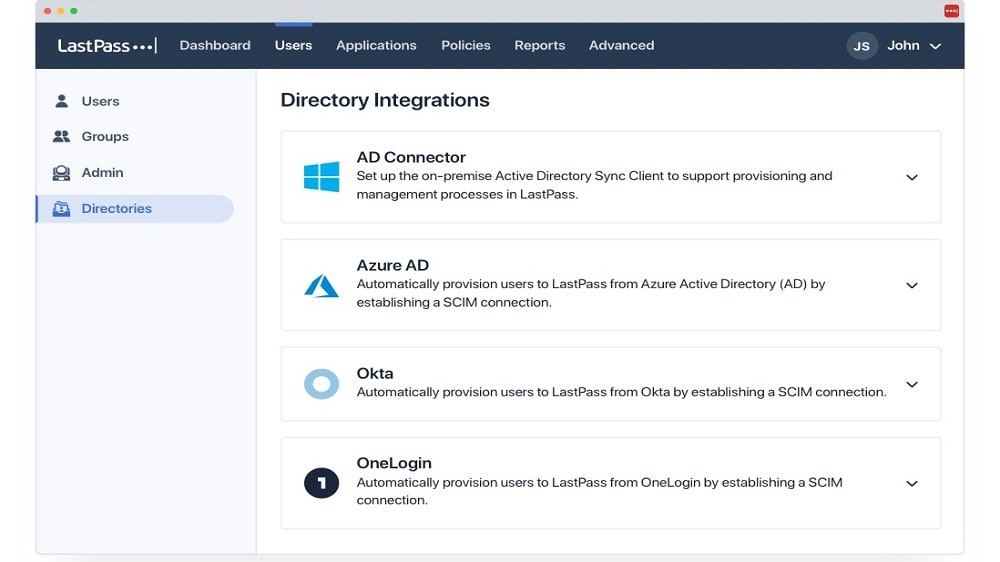Expand the OneLogin section
Screen dimensions: 1000x562
(912, 484)
